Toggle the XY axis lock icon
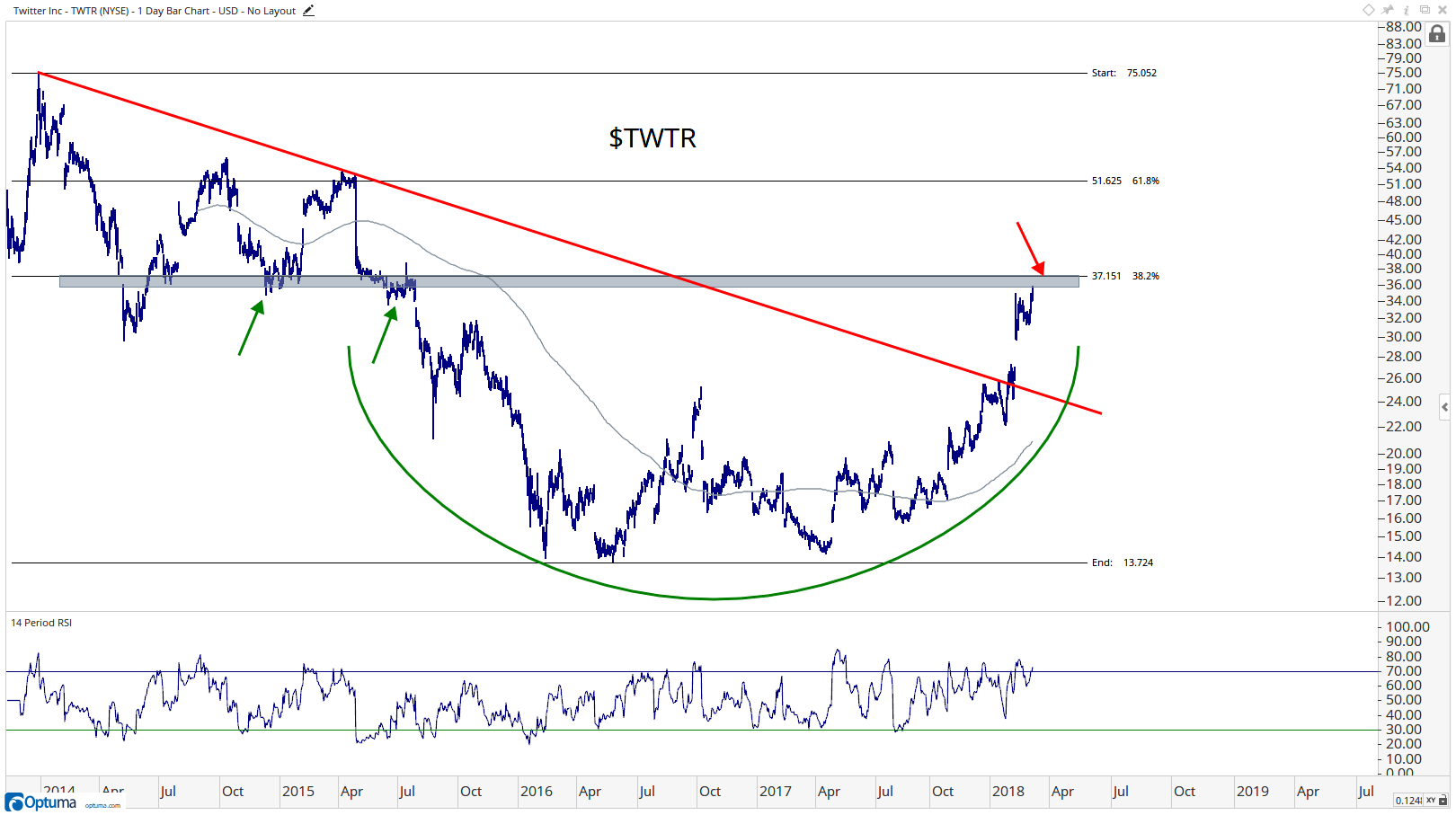The height and width of the screenshot is (815, 1456). coord(1443,800)
